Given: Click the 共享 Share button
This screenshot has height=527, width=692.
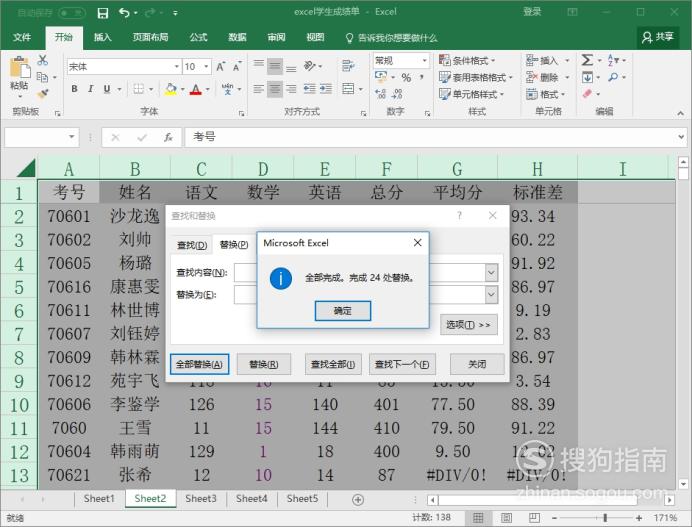Looking at the screenshot, I should [x=658, y=37].
